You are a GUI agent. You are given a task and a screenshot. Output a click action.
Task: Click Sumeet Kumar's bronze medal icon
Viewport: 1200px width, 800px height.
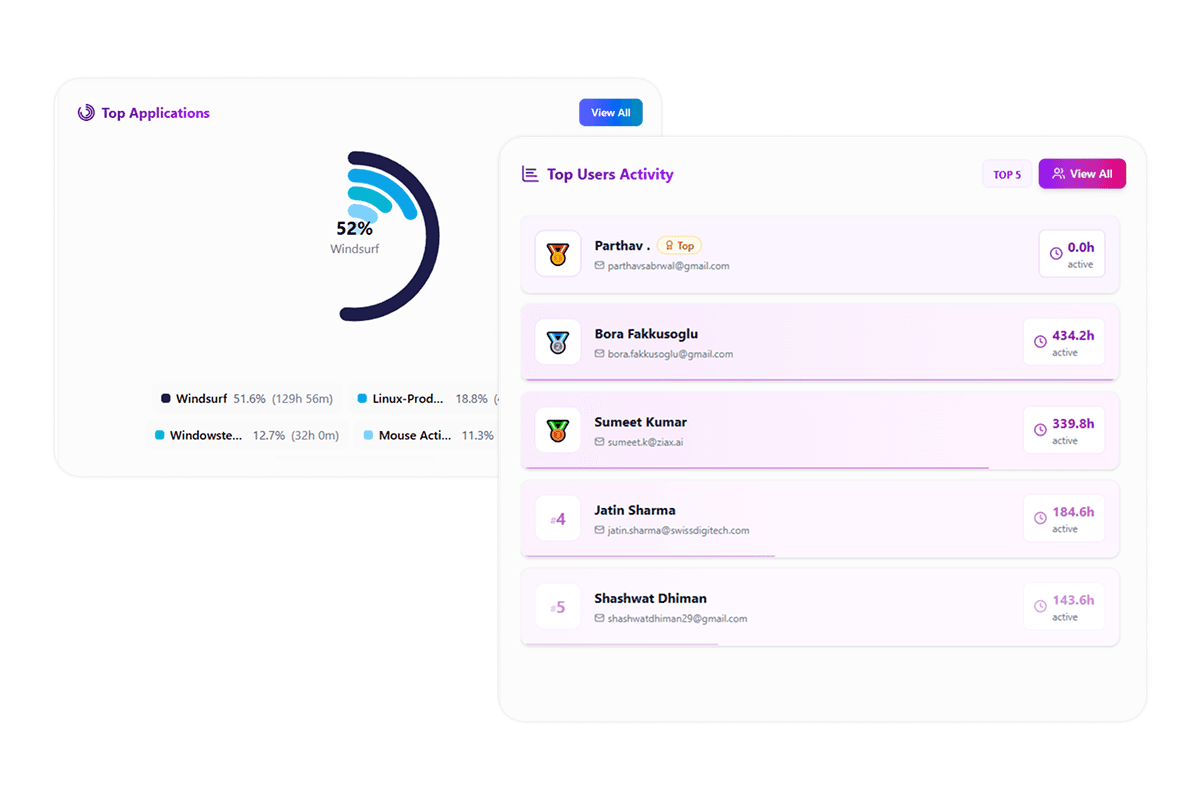point(557,430)
